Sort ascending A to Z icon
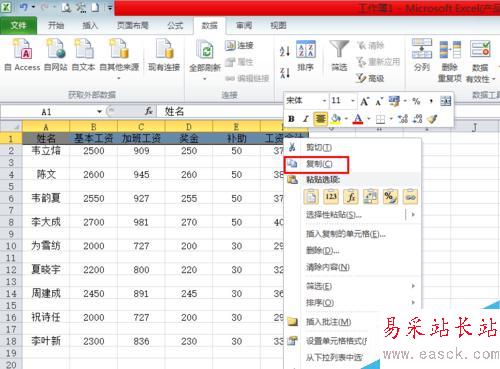This screenshot has height=369, width=500. [285, 50]
